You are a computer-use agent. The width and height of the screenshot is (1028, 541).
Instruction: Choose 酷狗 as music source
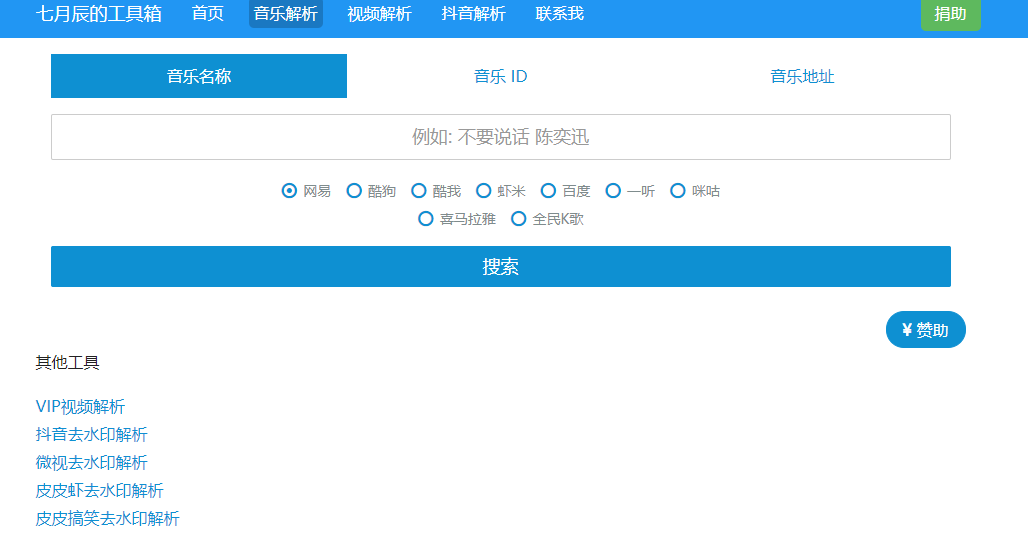[354, 191]
